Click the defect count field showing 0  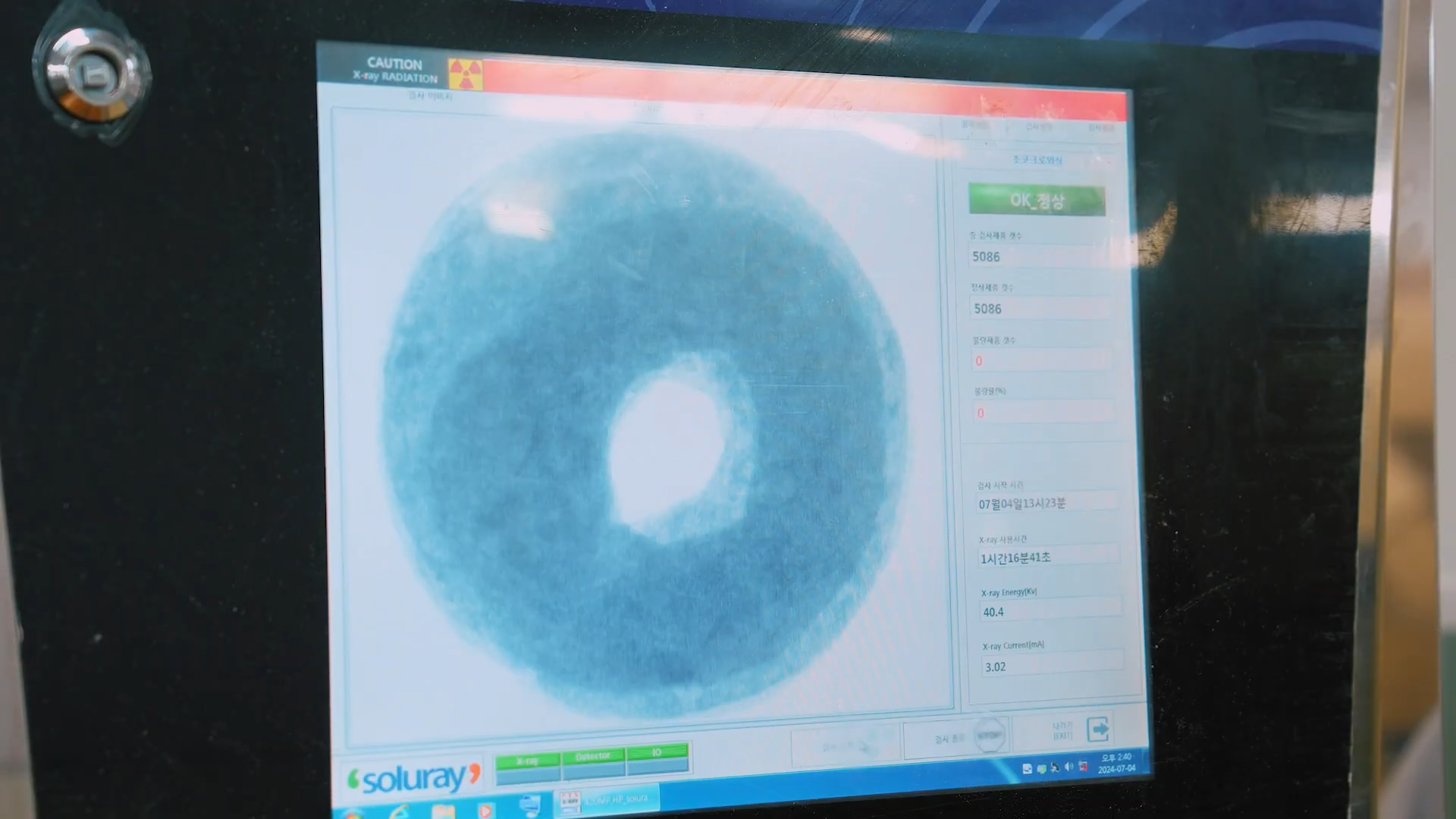point(1040,360)
